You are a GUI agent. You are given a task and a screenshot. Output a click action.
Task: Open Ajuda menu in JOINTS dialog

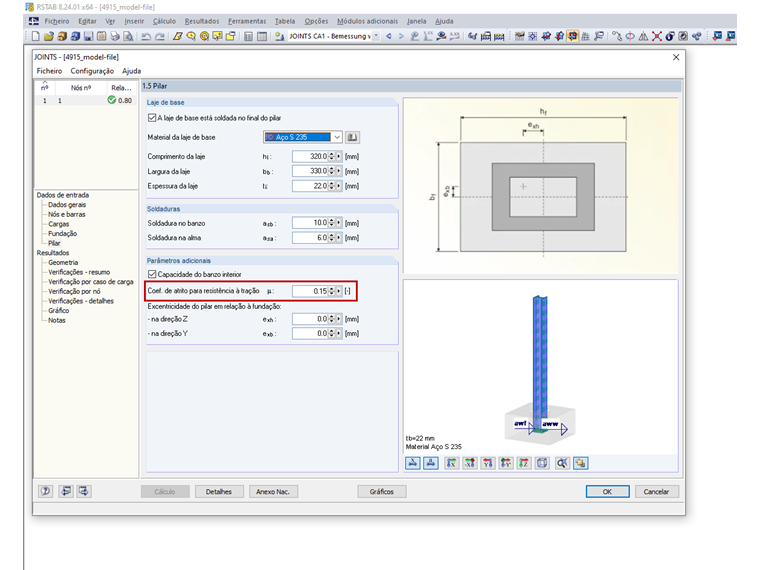click(x=131, y=71)
